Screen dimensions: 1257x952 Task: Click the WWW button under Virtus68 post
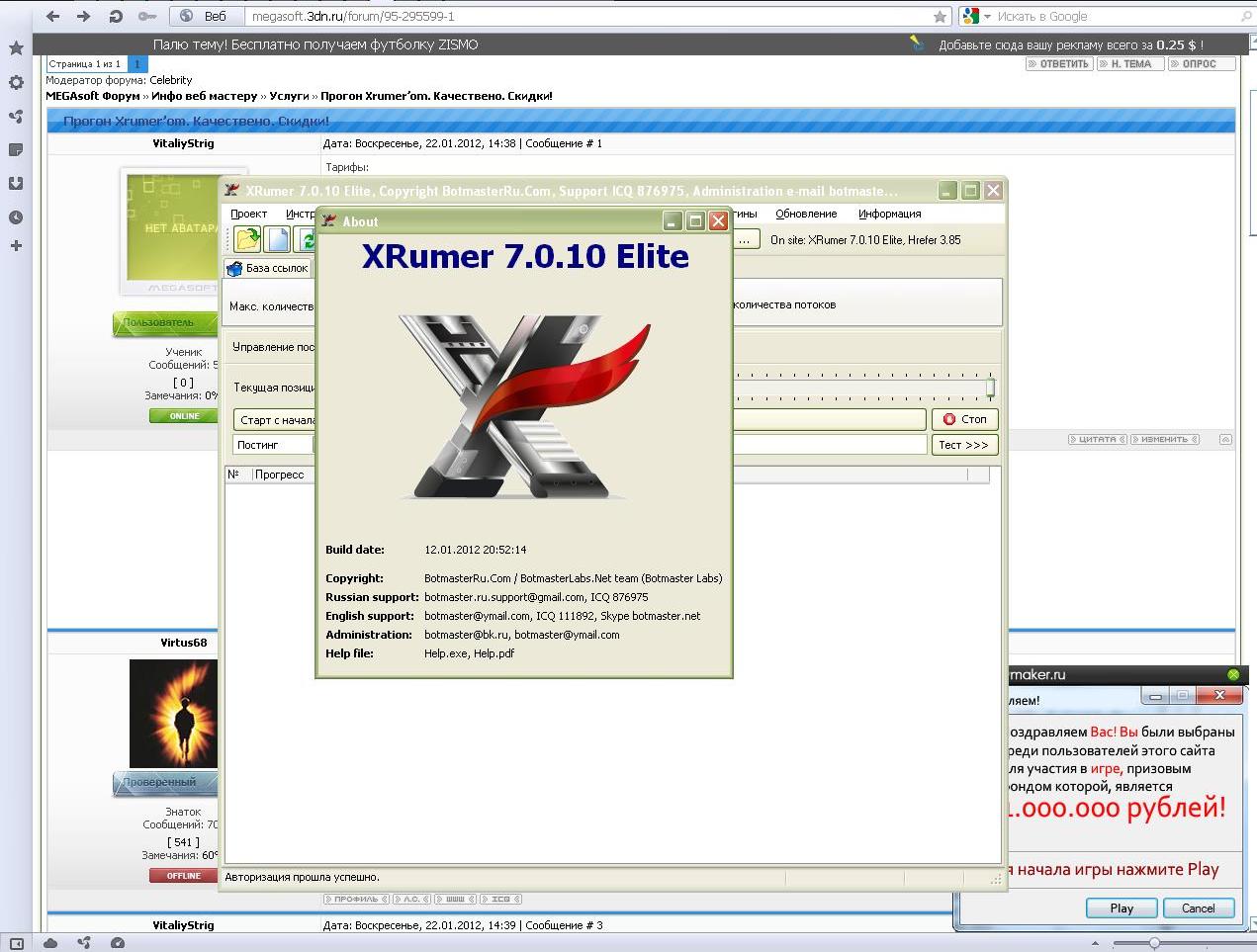pyautogui.click(x=455, y=899)
